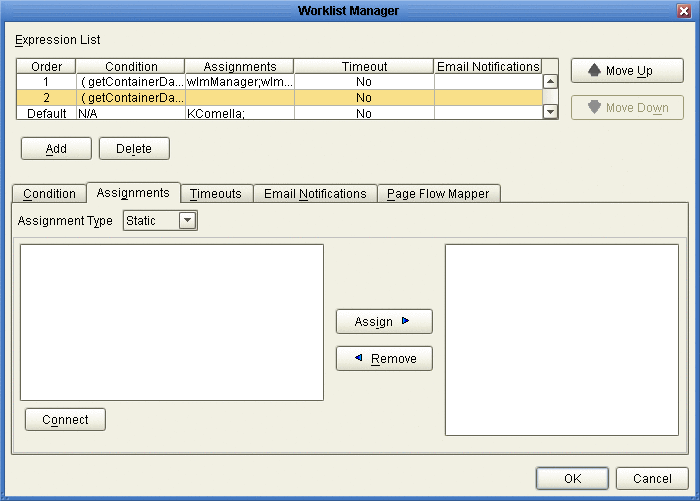Click the Assignments column header

pyautogui.click(x=240, y=67)
